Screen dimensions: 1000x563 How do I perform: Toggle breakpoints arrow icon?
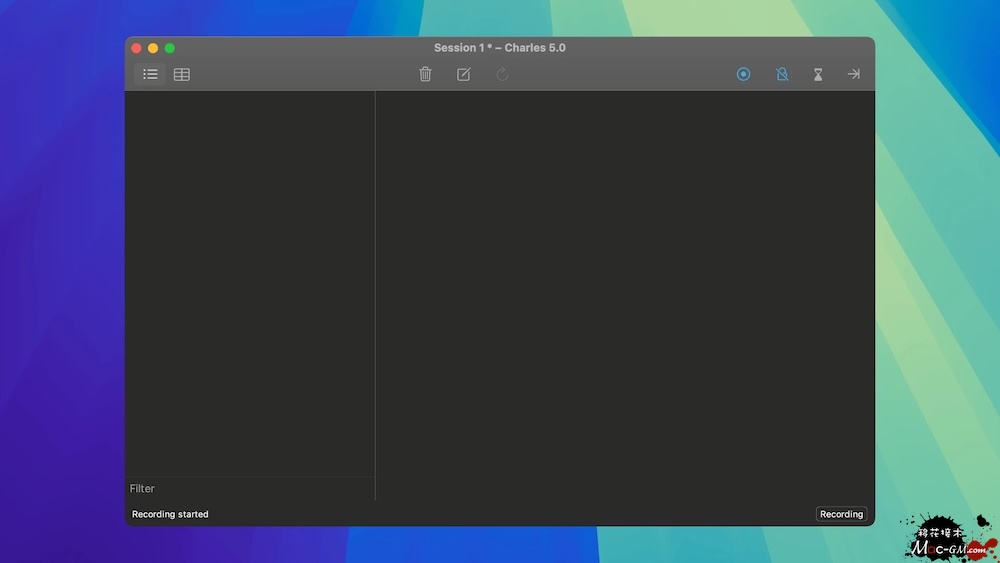pos(853,74)
